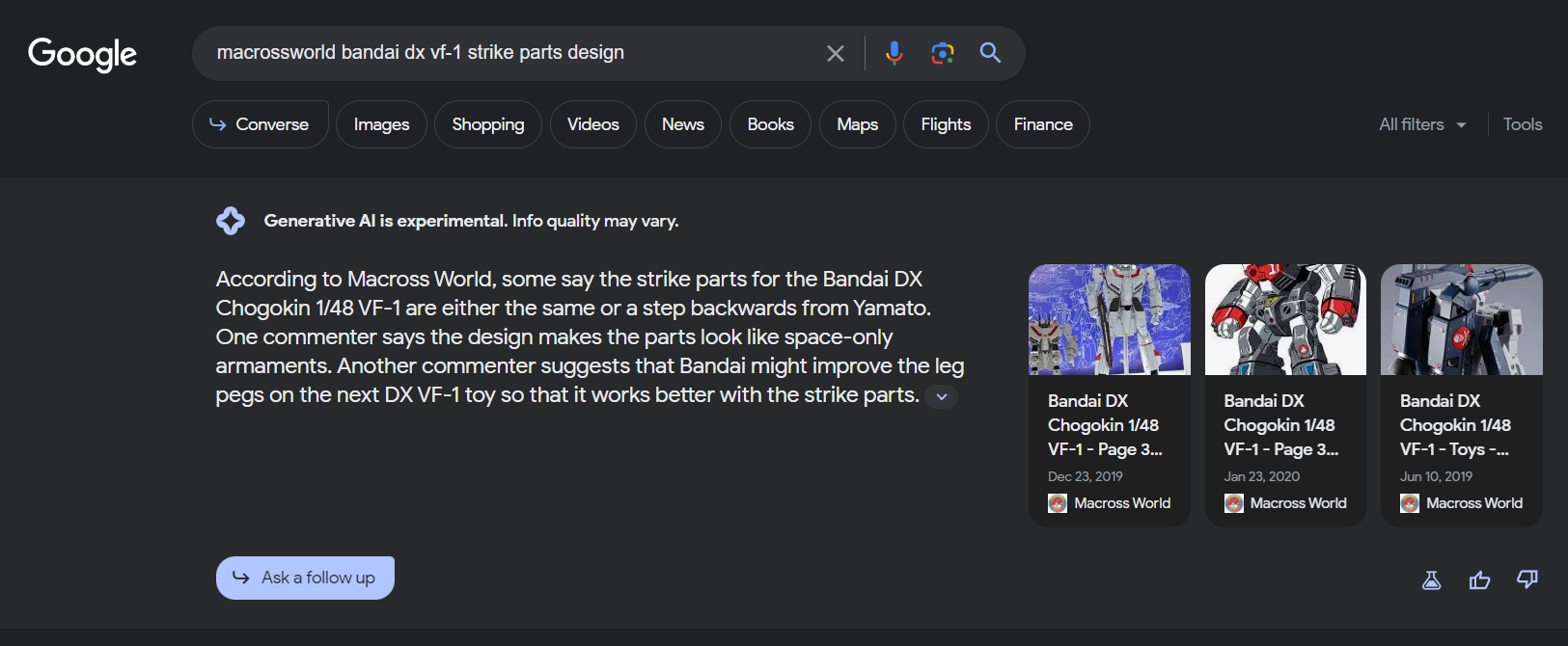1568x646 pixels.
Task: Click Macross World favicon on Jan 23 card
Action: pyautogui.click(x=1234, y=503)
